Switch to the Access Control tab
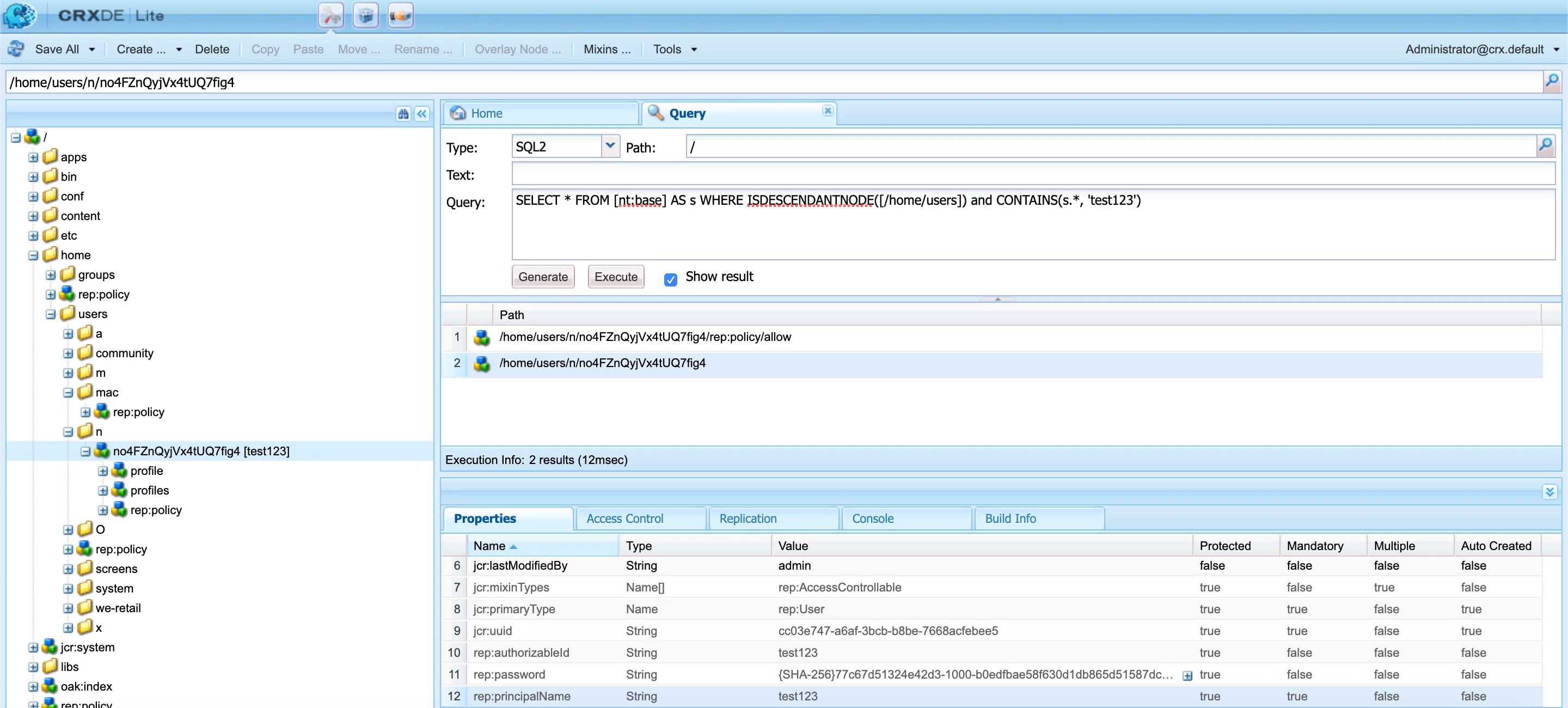The height and width of the screenshot is (708, 1568). tap(624, 518)
